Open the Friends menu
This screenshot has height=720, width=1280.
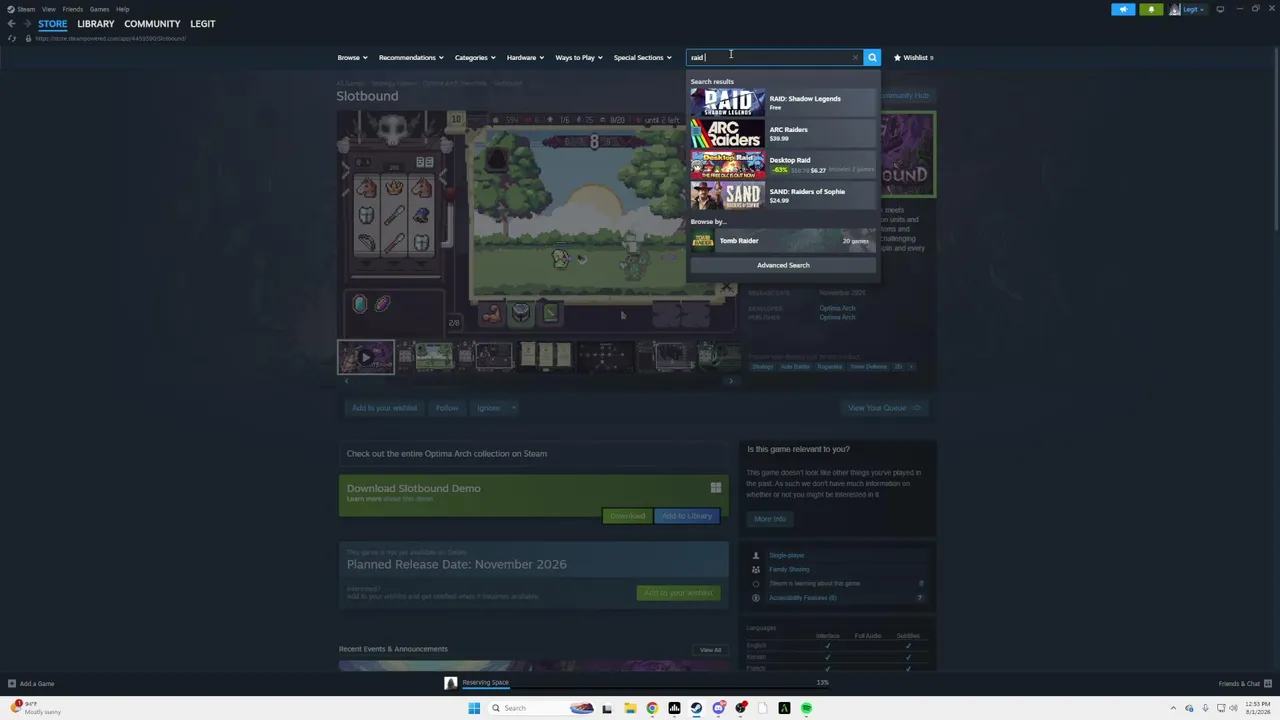pos(72,9)
